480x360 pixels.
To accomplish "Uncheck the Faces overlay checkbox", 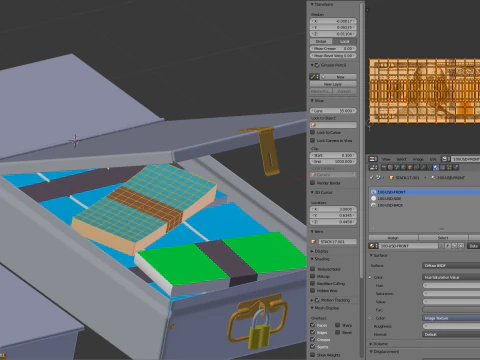I will click(313, 325).
